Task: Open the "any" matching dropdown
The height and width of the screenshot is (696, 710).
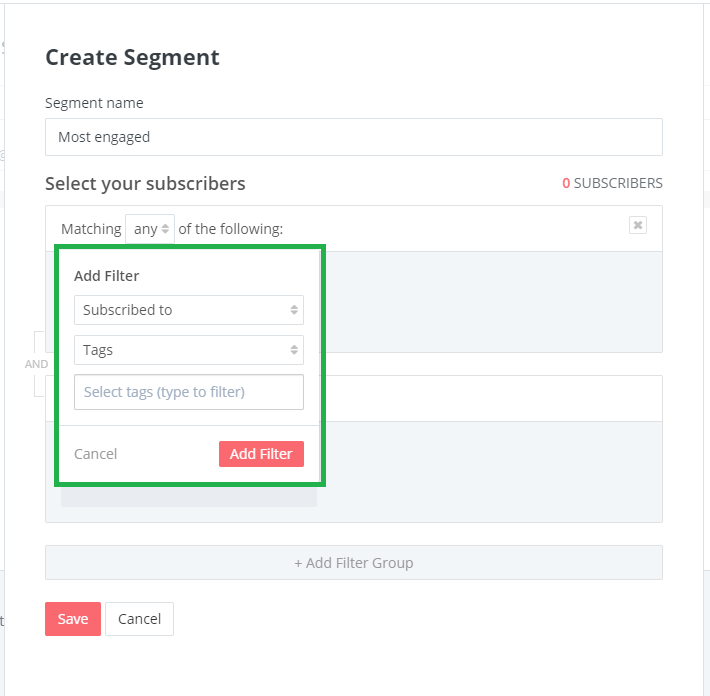Action: (150, 229)
